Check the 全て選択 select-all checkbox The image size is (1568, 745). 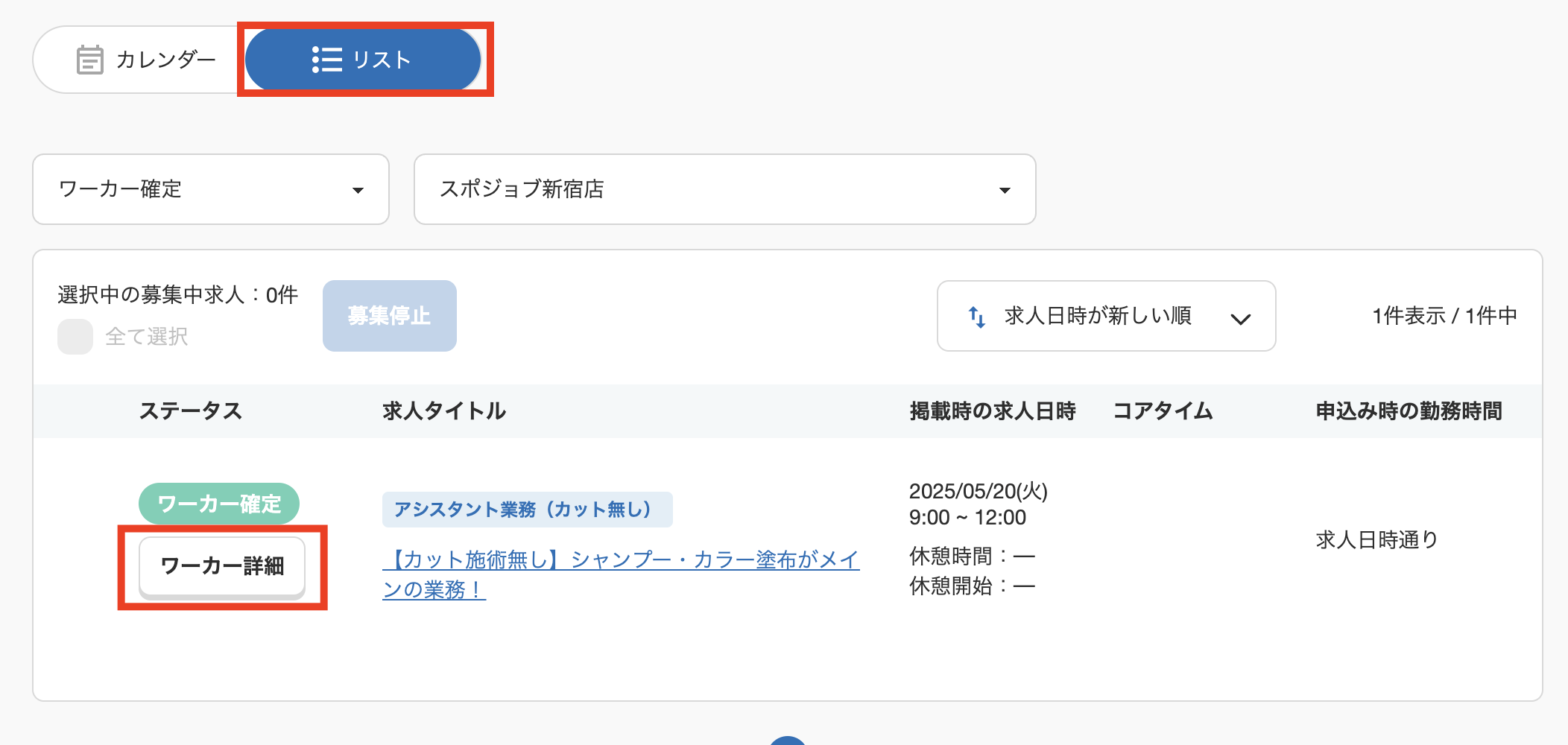(75, 337)
